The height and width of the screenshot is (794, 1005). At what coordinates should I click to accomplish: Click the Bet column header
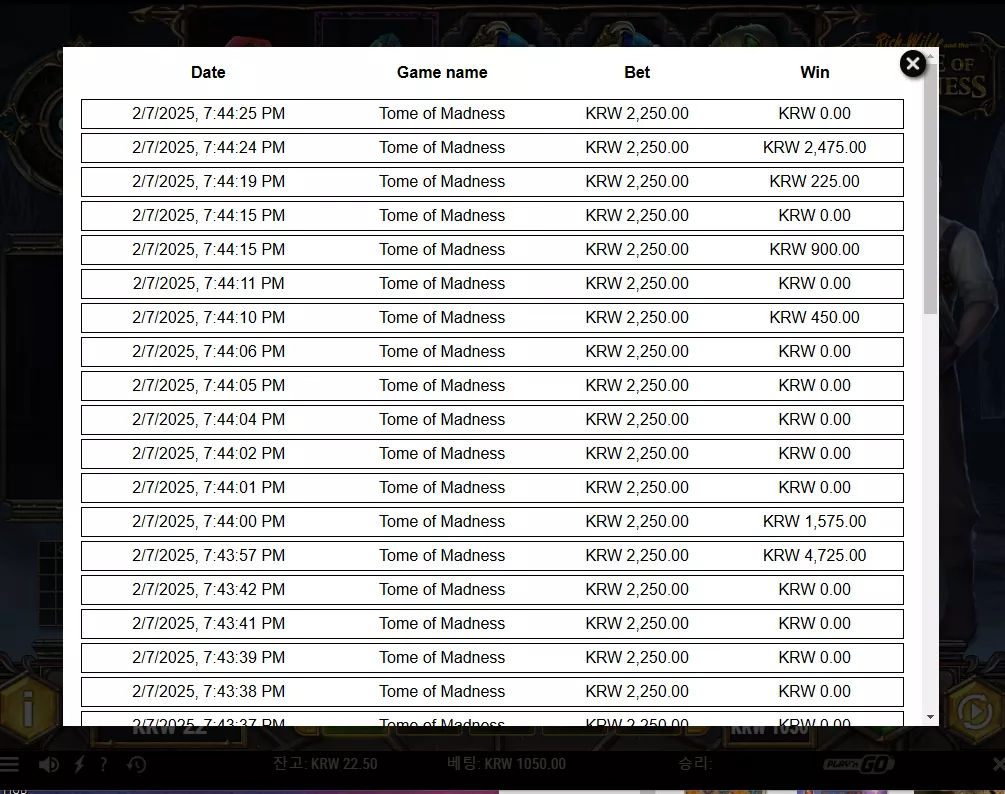[637, 72]
